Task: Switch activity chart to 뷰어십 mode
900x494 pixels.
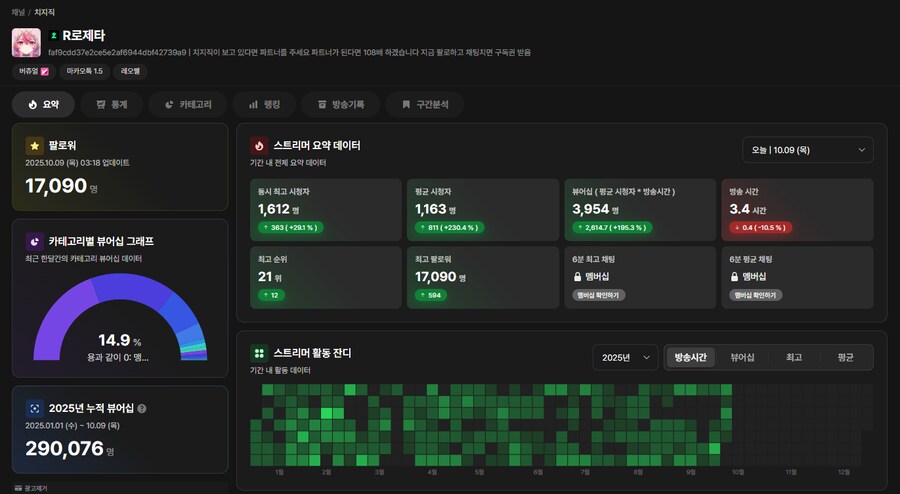Action: point(742,357)
